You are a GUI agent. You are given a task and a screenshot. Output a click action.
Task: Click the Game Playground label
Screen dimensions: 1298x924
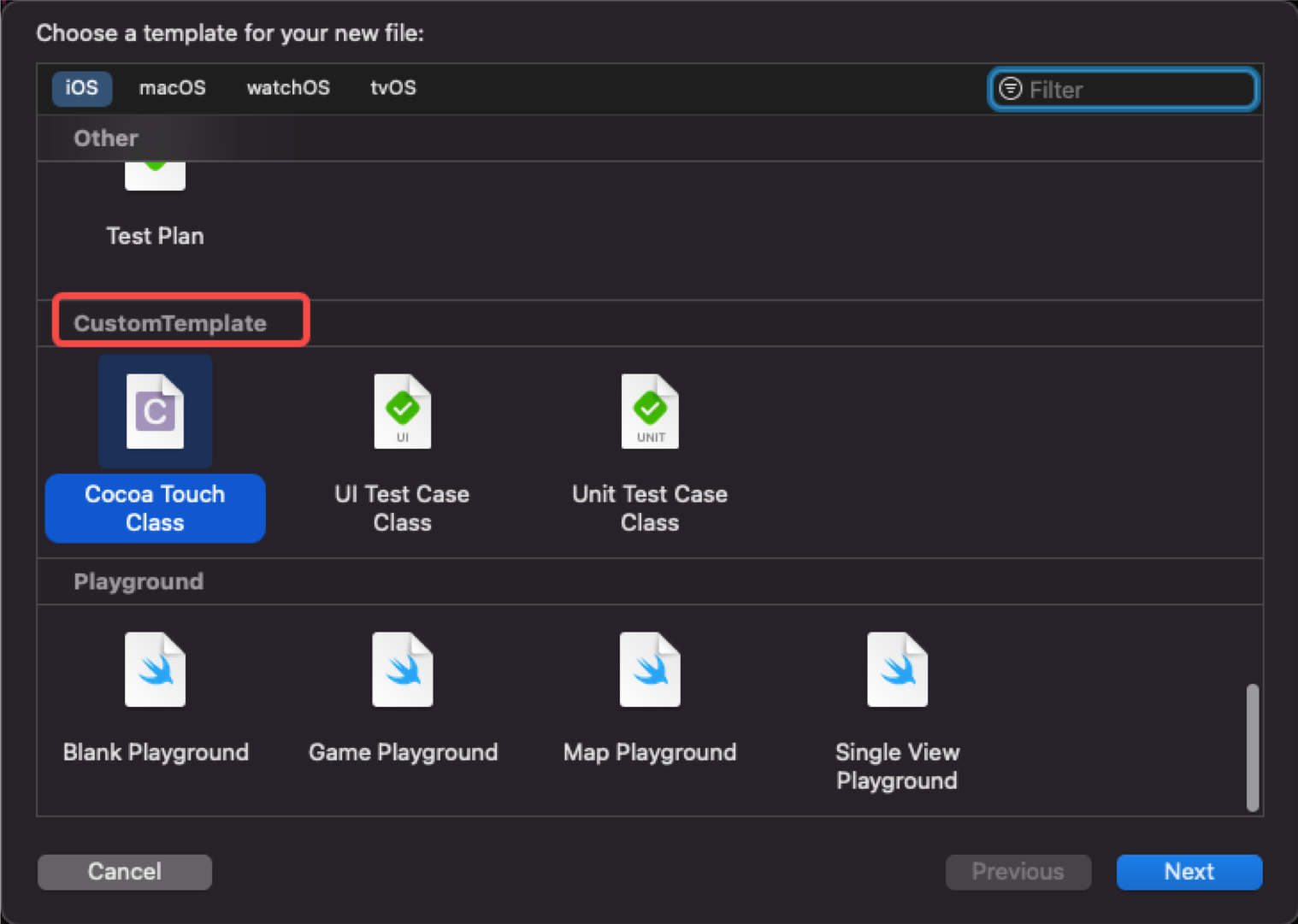coord(403,752)
